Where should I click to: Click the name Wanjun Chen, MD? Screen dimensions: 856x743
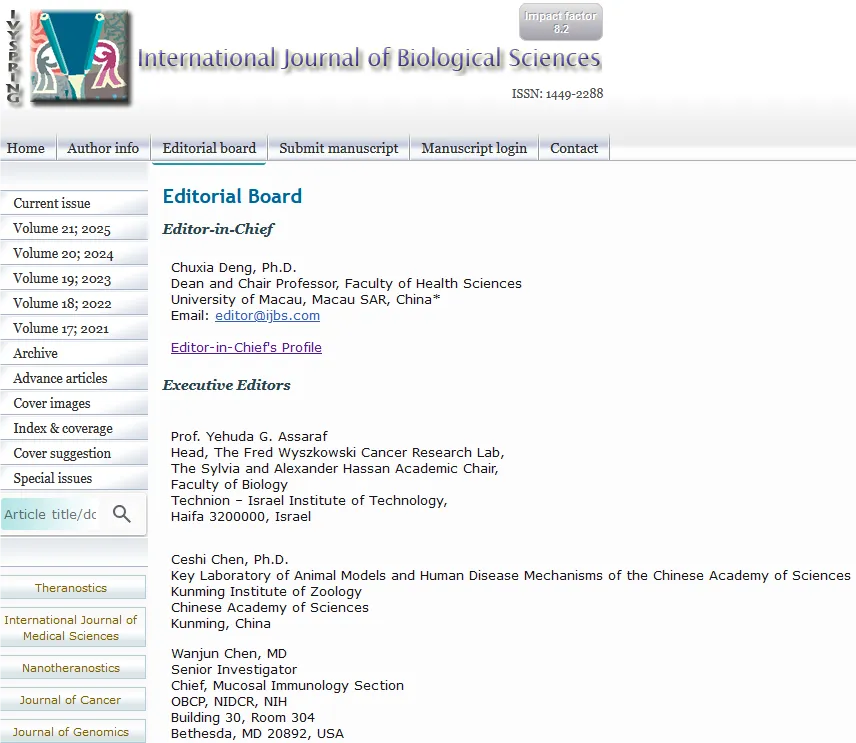(229, 653)
